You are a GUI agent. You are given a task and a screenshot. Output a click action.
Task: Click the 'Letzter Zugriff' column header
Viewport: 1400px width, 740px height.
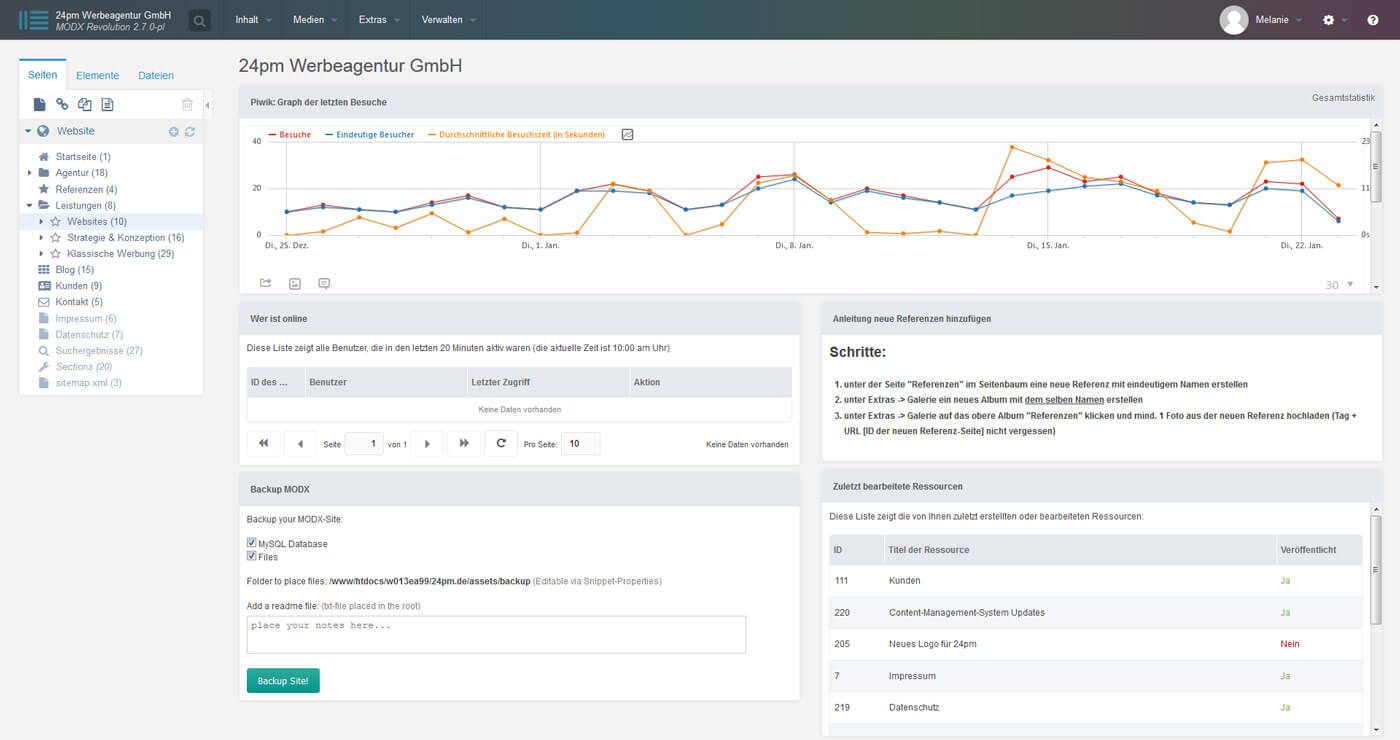pos(547,382)
